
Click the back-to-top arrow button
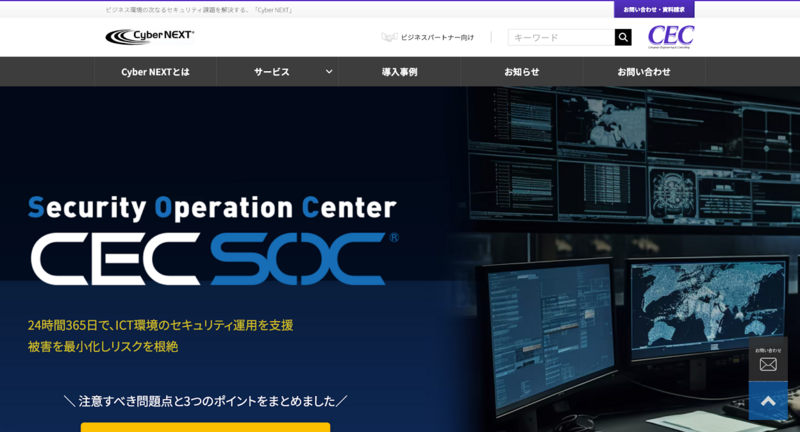[x=768, y=401]
